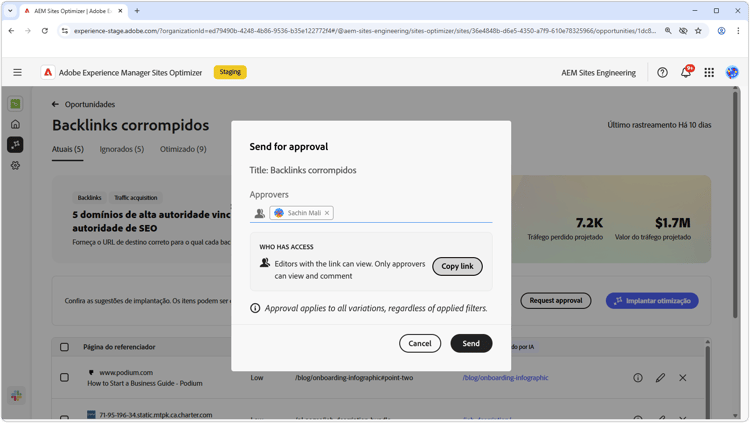The image size is (750, 423).
Task: View site information icon in address bar
Action: click(x=65, y=31)
